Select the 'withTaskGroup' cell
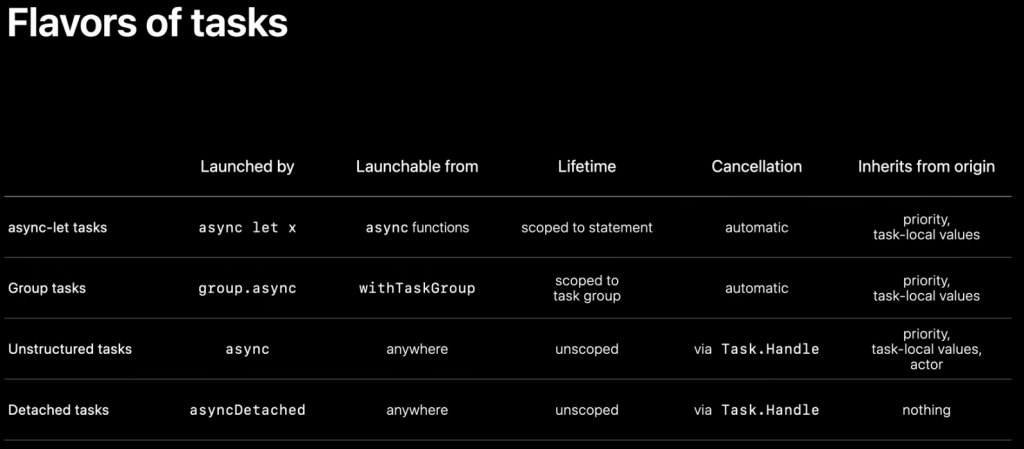The width and height of the screenshot is (1024, 449). tap(417, 288)
